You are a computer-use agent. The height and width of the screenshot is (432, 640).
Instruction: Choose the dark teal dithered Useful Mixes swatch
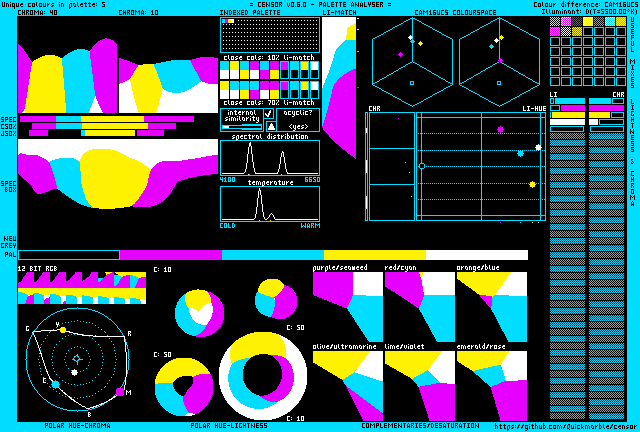(599, 21)
